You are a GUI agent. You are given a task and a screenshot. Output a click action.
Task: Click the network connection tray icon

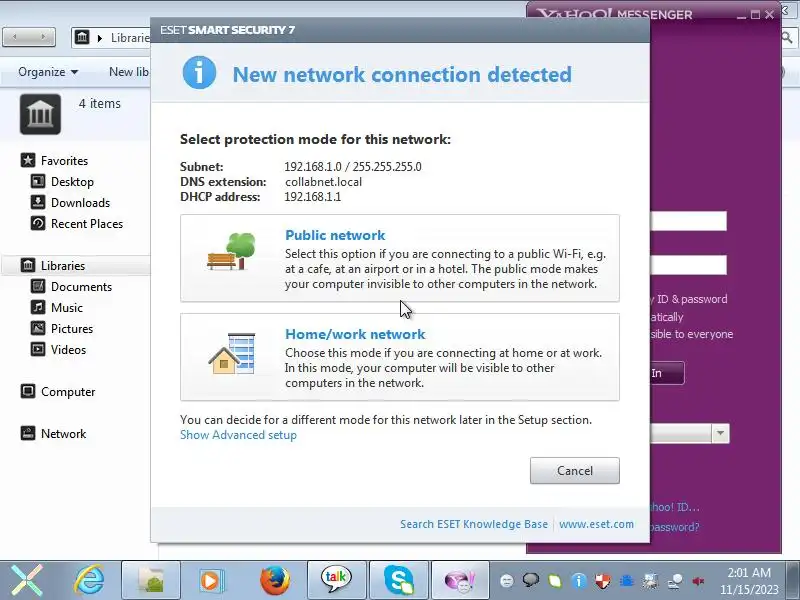(x=675, y=581)
